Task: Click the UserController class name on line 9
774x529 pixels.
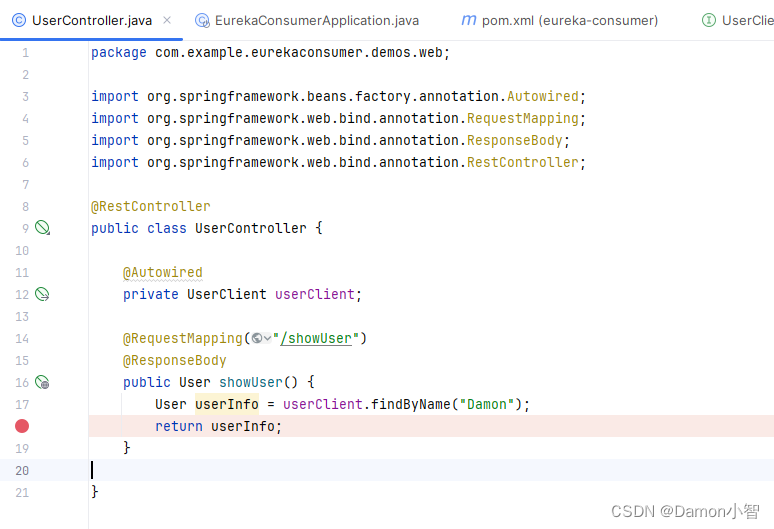Action: pyautogui.click(x=251, y=228)
